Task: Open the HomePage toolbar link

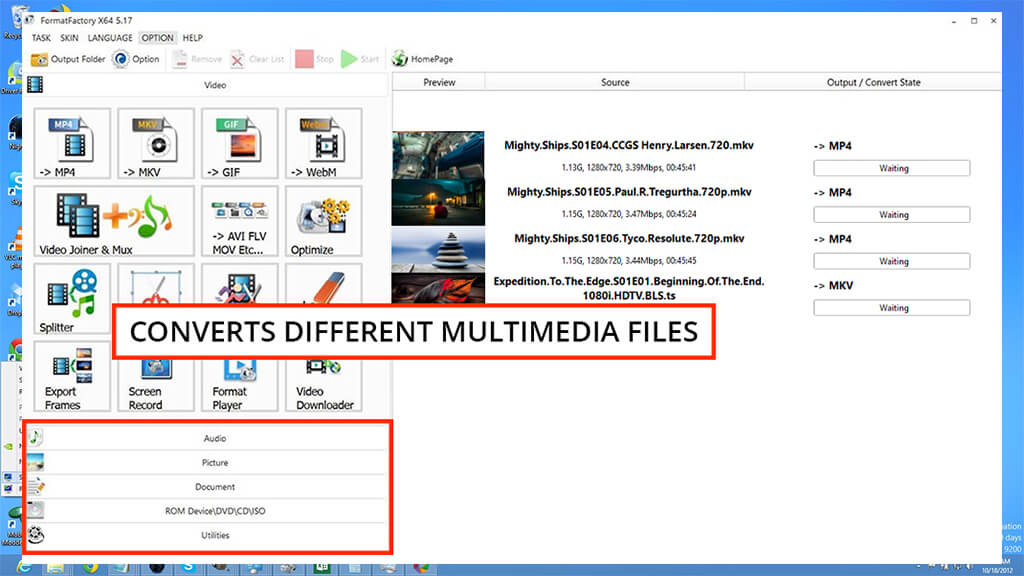Action: point(422,59)
